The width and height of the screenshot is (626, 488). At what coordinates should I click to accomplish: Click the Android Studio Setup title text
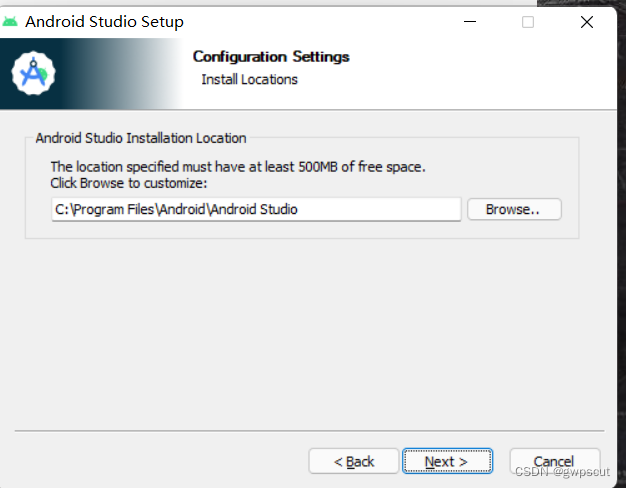[105, 22]
